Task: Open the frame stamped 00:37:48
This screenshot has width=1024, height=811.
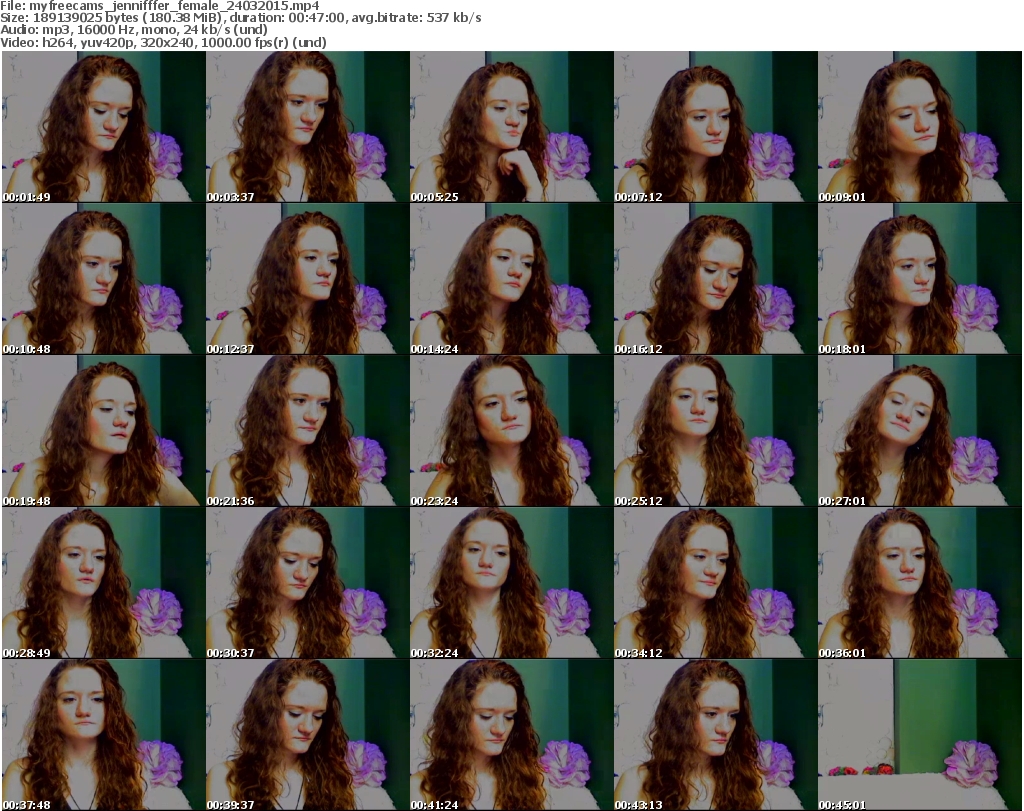Action: (x=104, y=735)
